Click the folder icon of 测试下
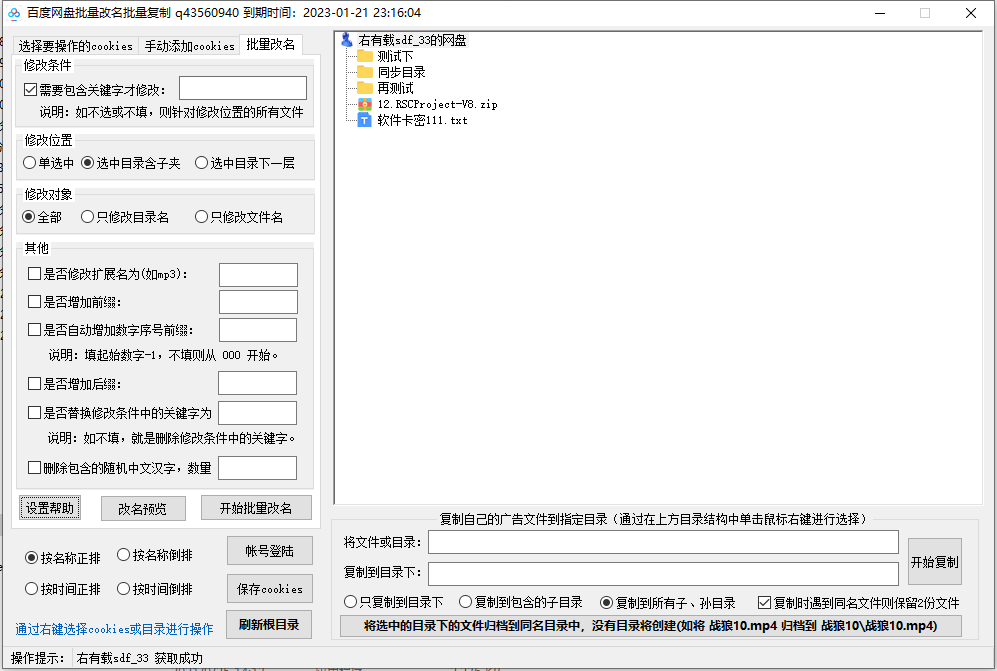The image size is (997, 671). point(365,56)
